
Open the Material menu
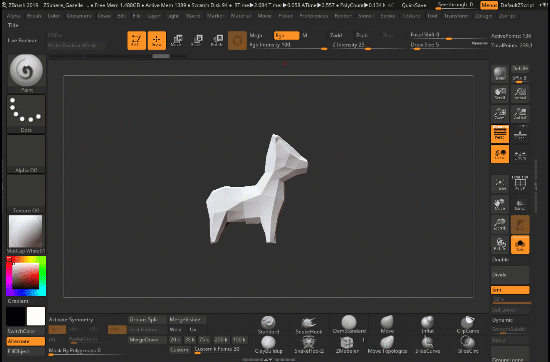(x=241, y=16)
